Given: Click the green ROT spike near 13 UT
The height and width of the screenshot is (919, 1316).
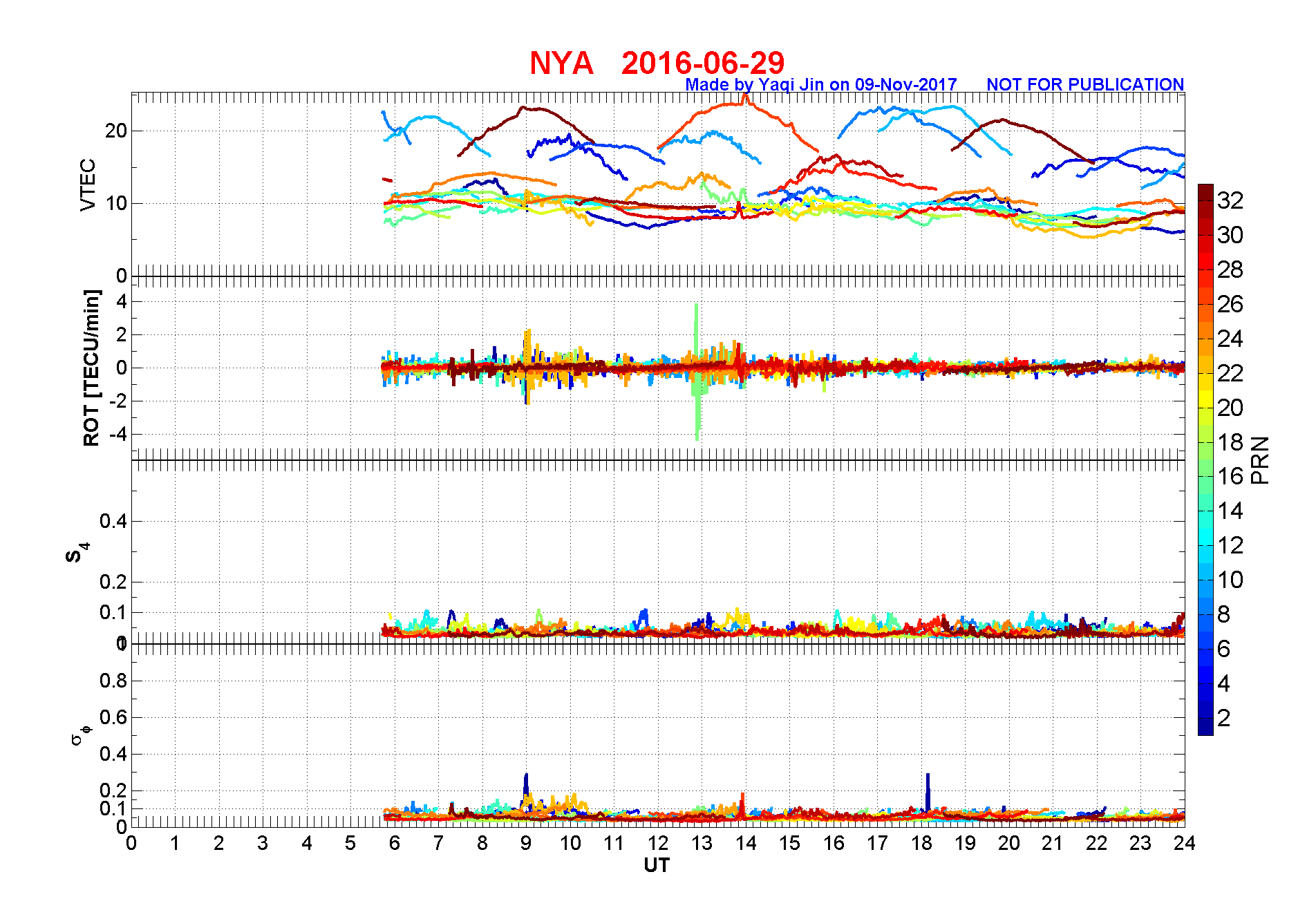Looking at the screenshot, I should tap(697, 371).
